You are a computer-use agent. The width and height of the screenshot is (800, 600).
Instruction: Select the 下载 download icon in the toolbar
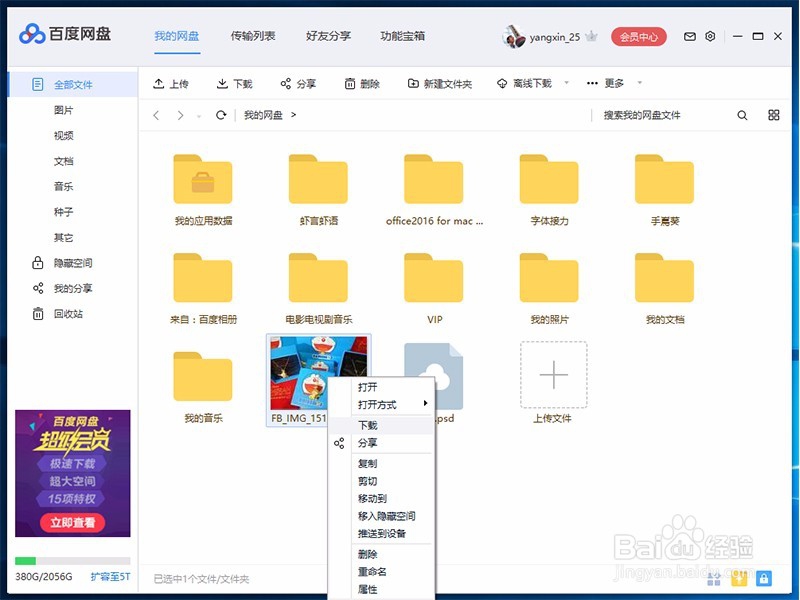(x=222, y=83)
